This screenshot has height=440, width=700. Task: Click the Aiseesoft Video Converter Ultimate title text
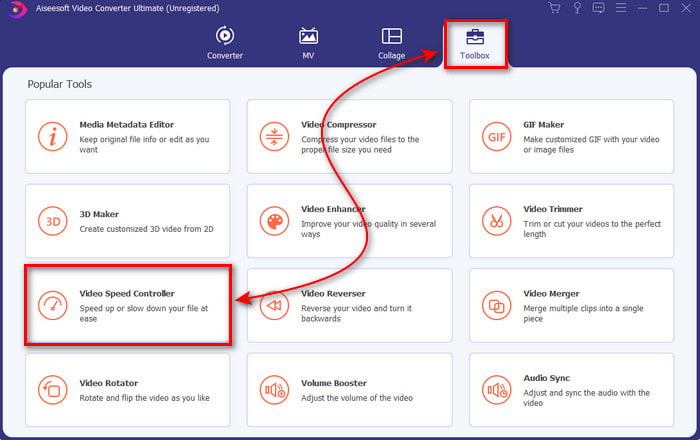pyautogui.click(x=128, y=8)
